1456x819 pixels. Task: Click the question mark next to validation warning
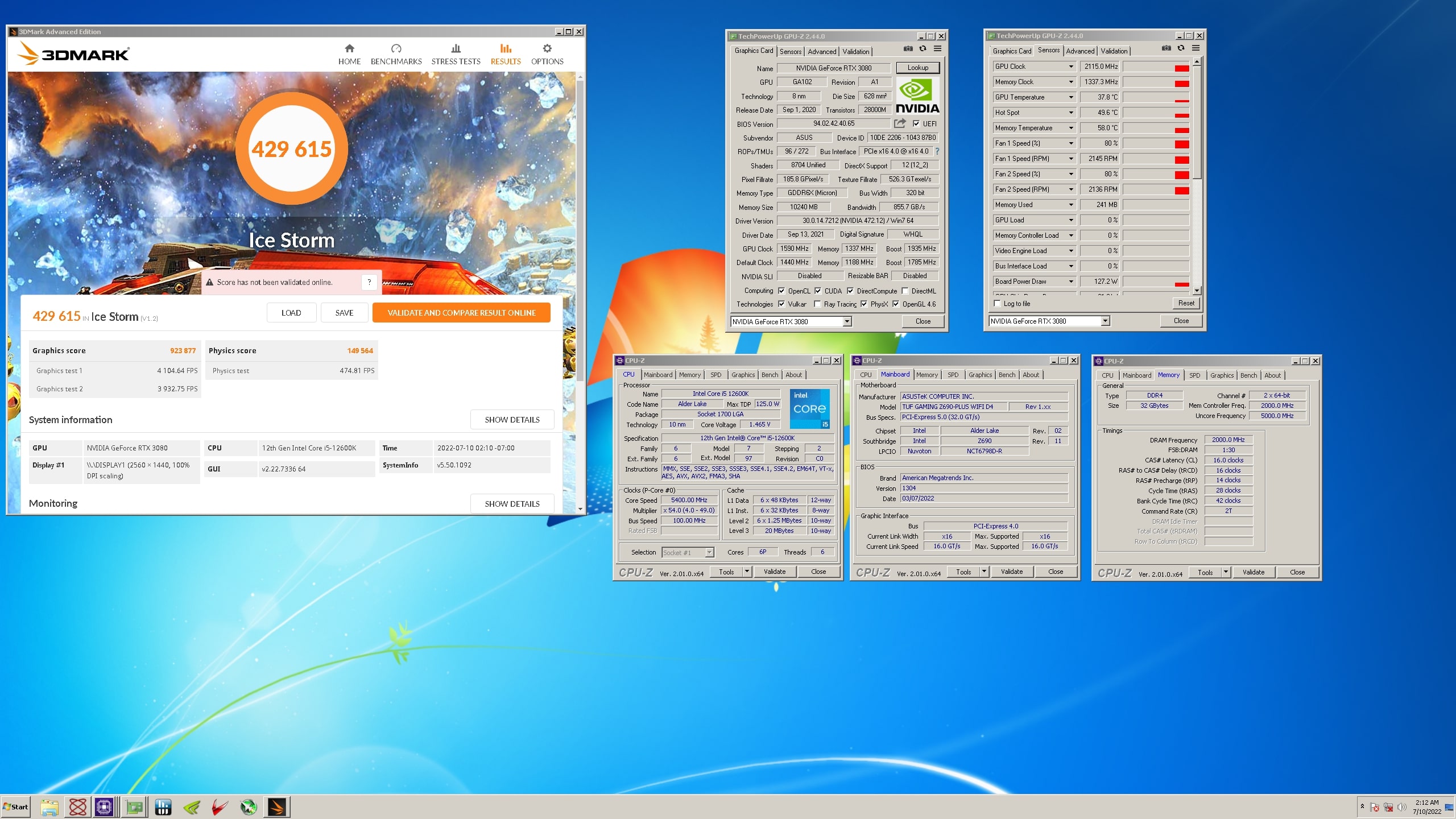point(369,282)
